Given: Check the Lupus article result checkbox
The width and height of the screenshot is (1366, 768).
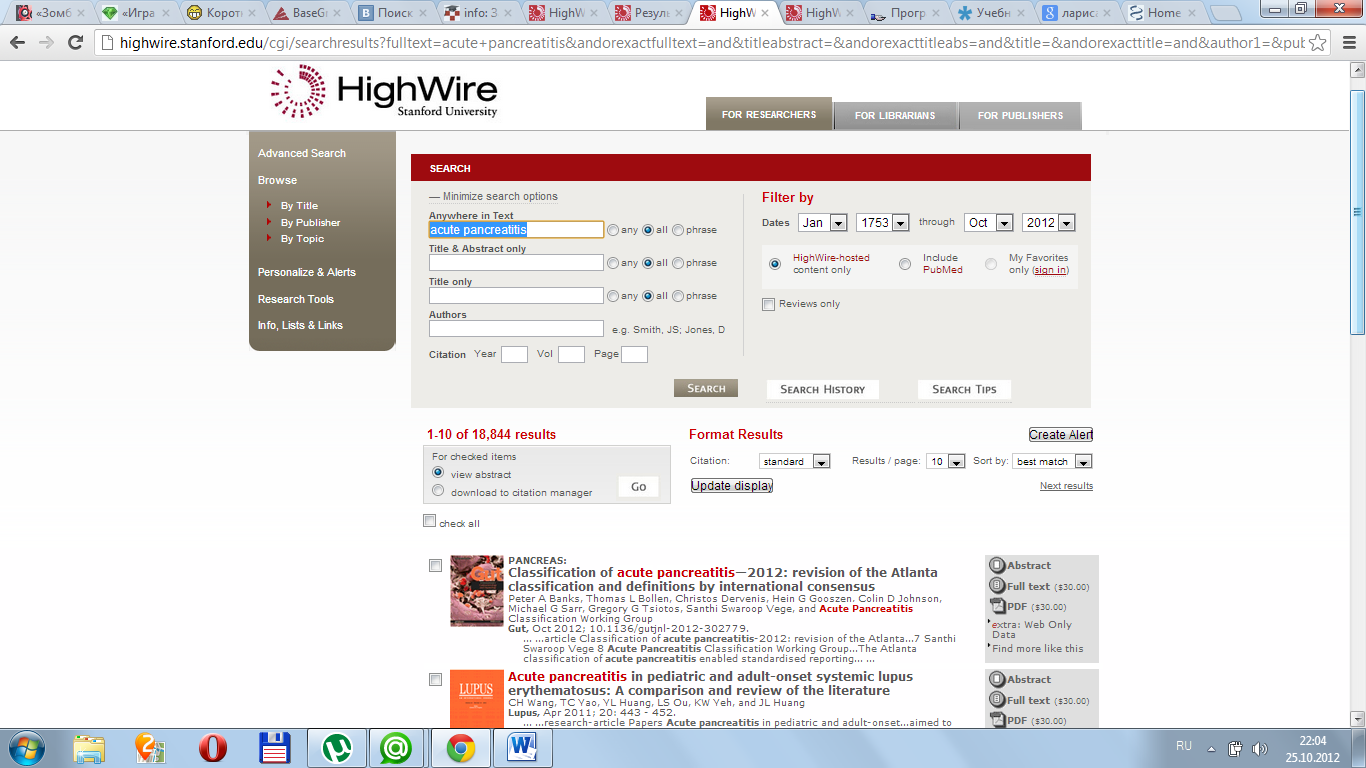Looking at the screenshot, I should tap(435, 680).
